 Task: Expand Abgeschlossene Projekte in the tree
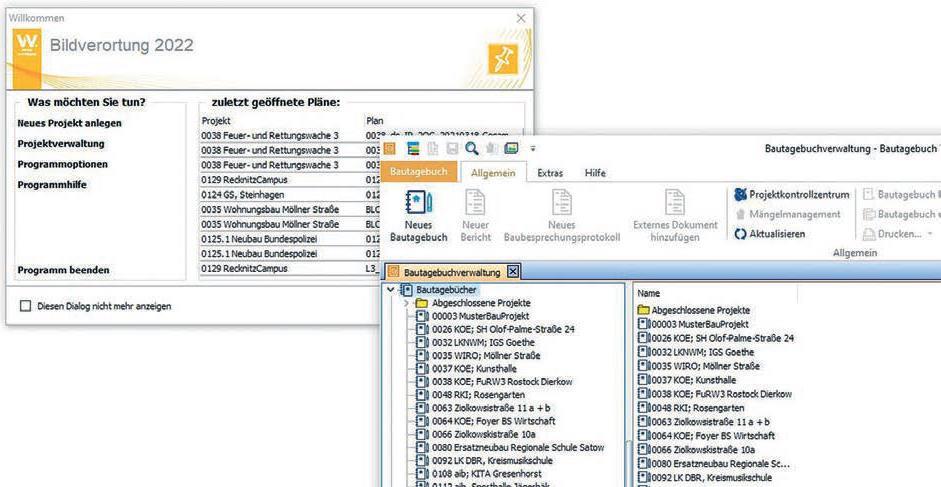click(407, 303)
